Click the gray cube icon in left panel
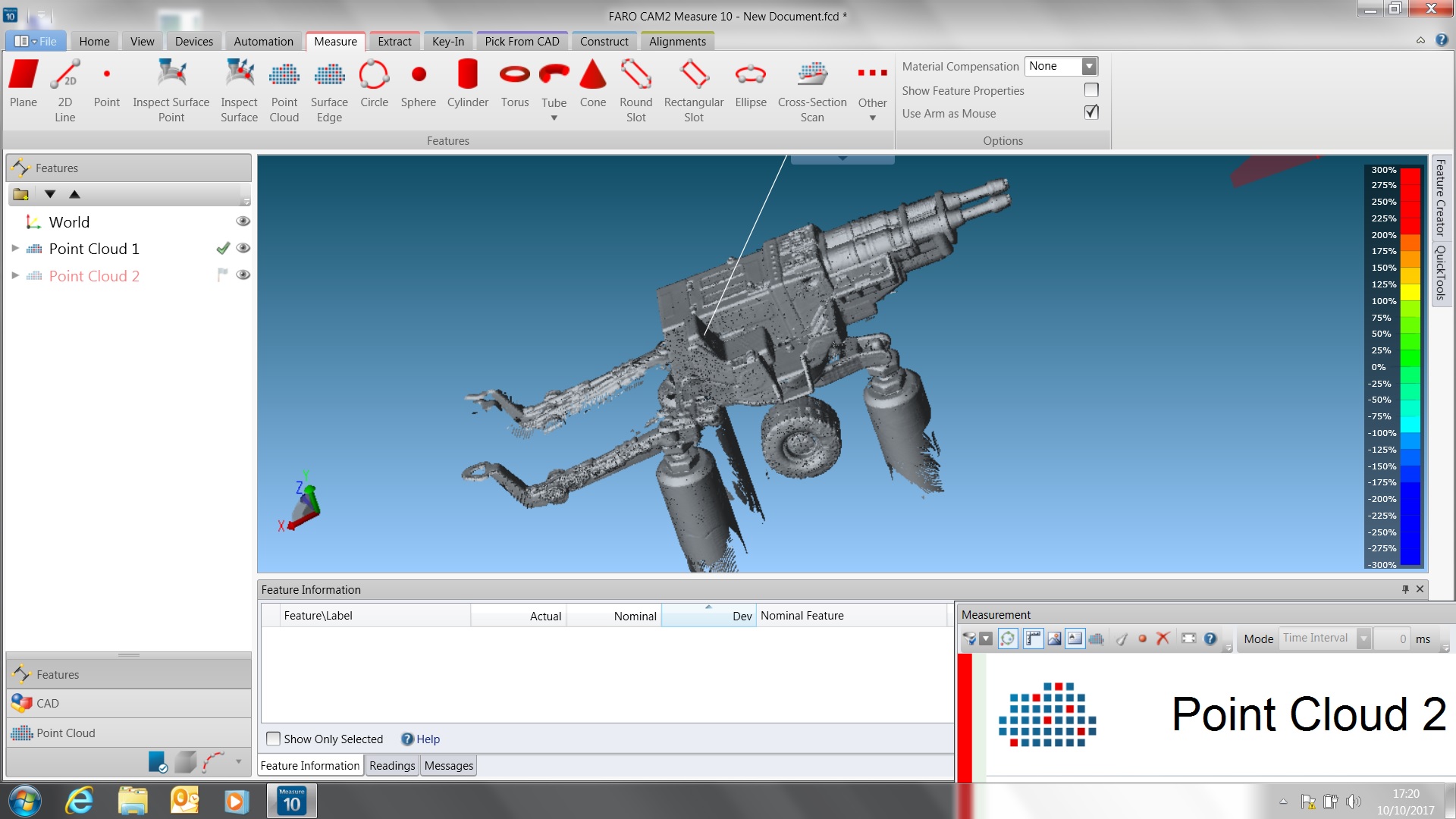Viewport: 1456px width, 819px height. pyautogui.click(x=186, y=762)
